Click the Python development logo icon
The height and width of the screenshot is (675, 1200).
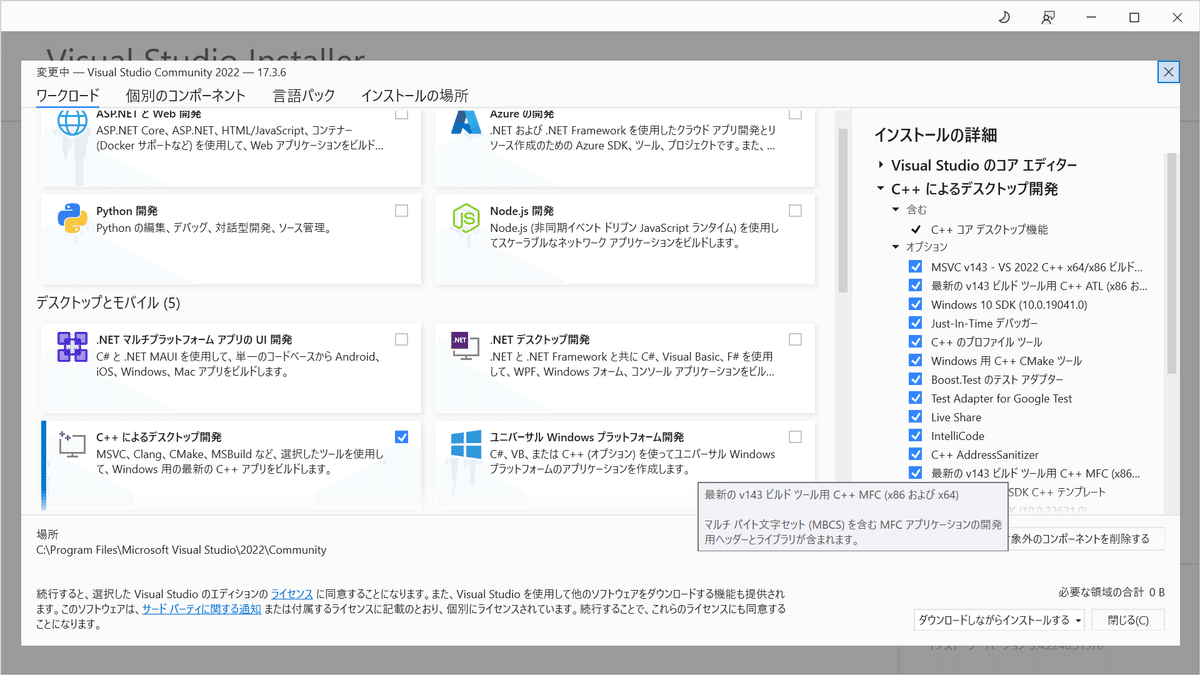73,218
